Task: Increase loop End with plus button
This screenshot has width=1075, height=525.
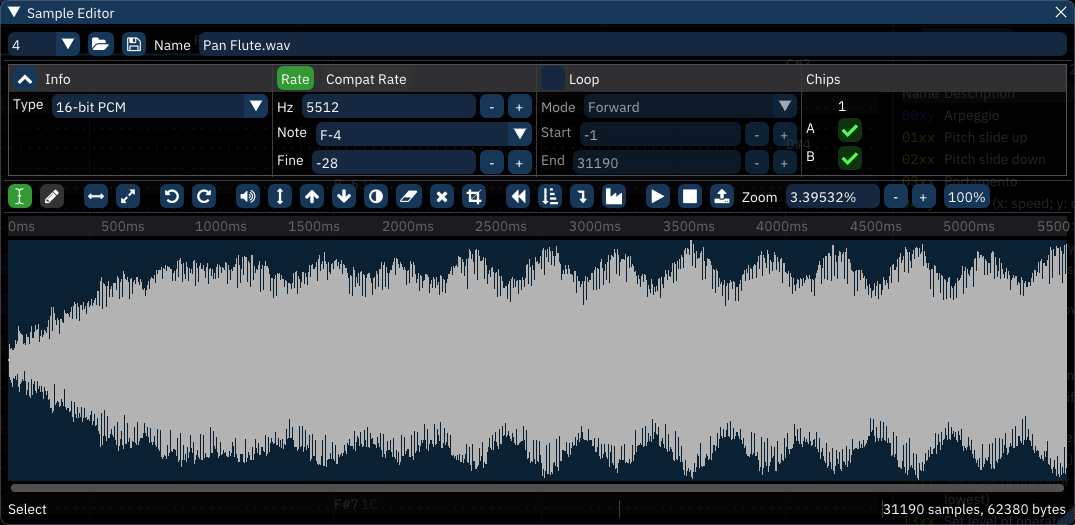Action: click(784, 162)
